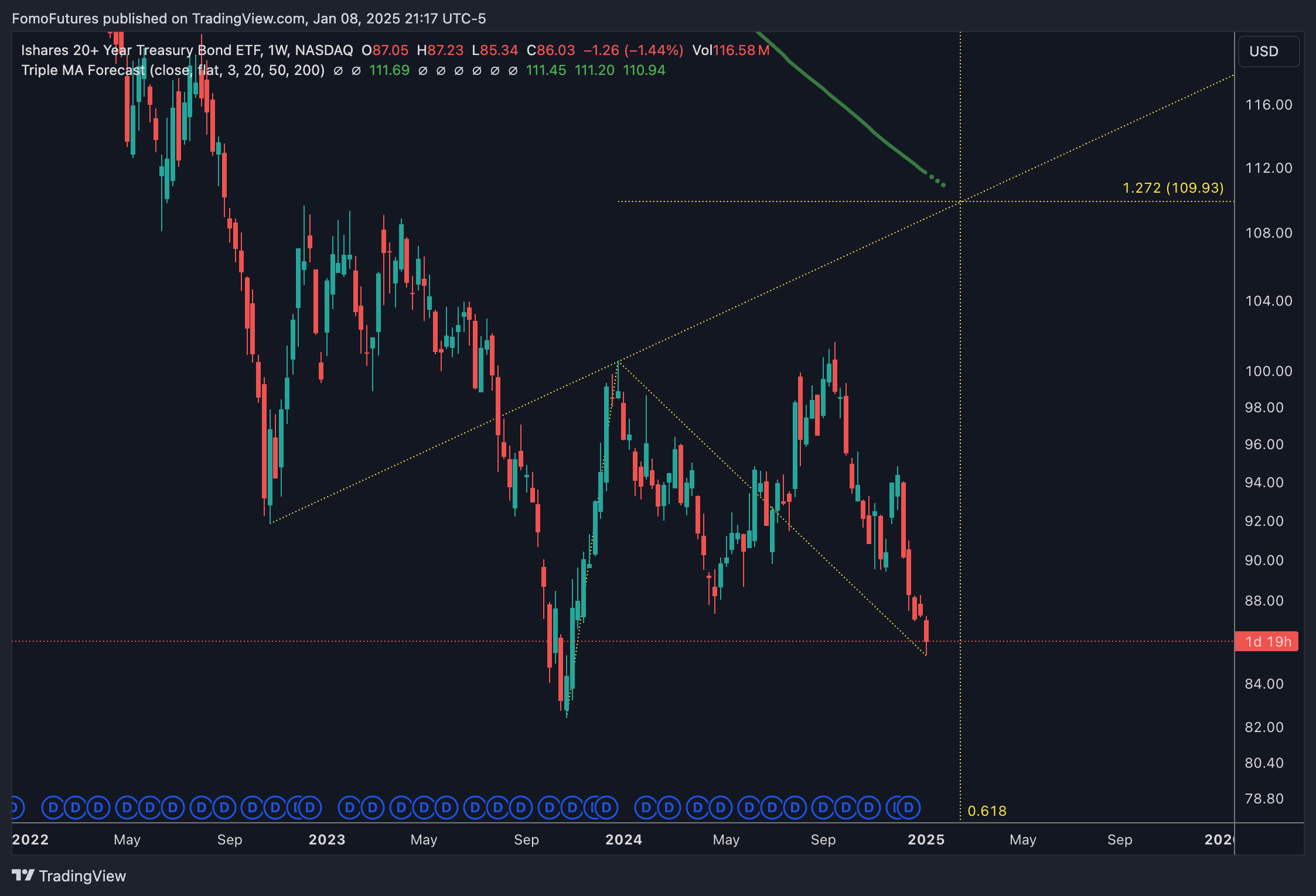Click the open value O87.05
1316x896 pixels.
point(385,50)
